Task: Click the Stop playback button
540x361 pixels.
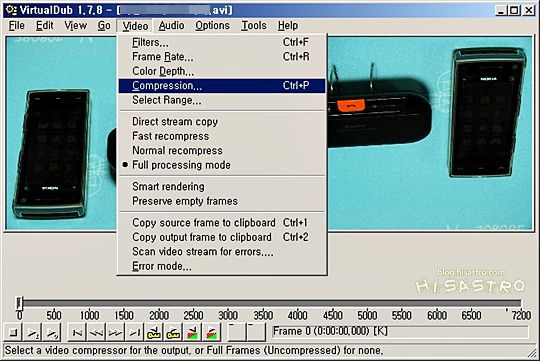Action: coord(13,333)
